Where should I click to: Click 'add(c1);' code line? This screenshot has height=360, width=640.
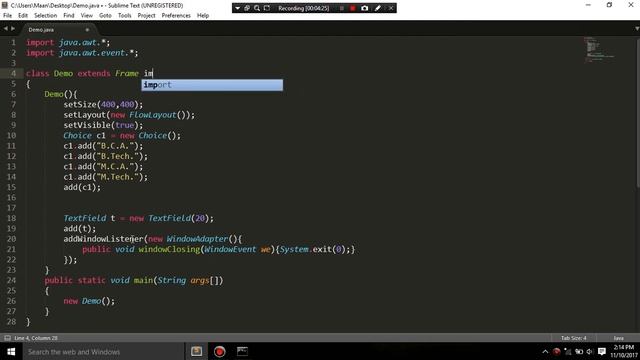point(82,187)
